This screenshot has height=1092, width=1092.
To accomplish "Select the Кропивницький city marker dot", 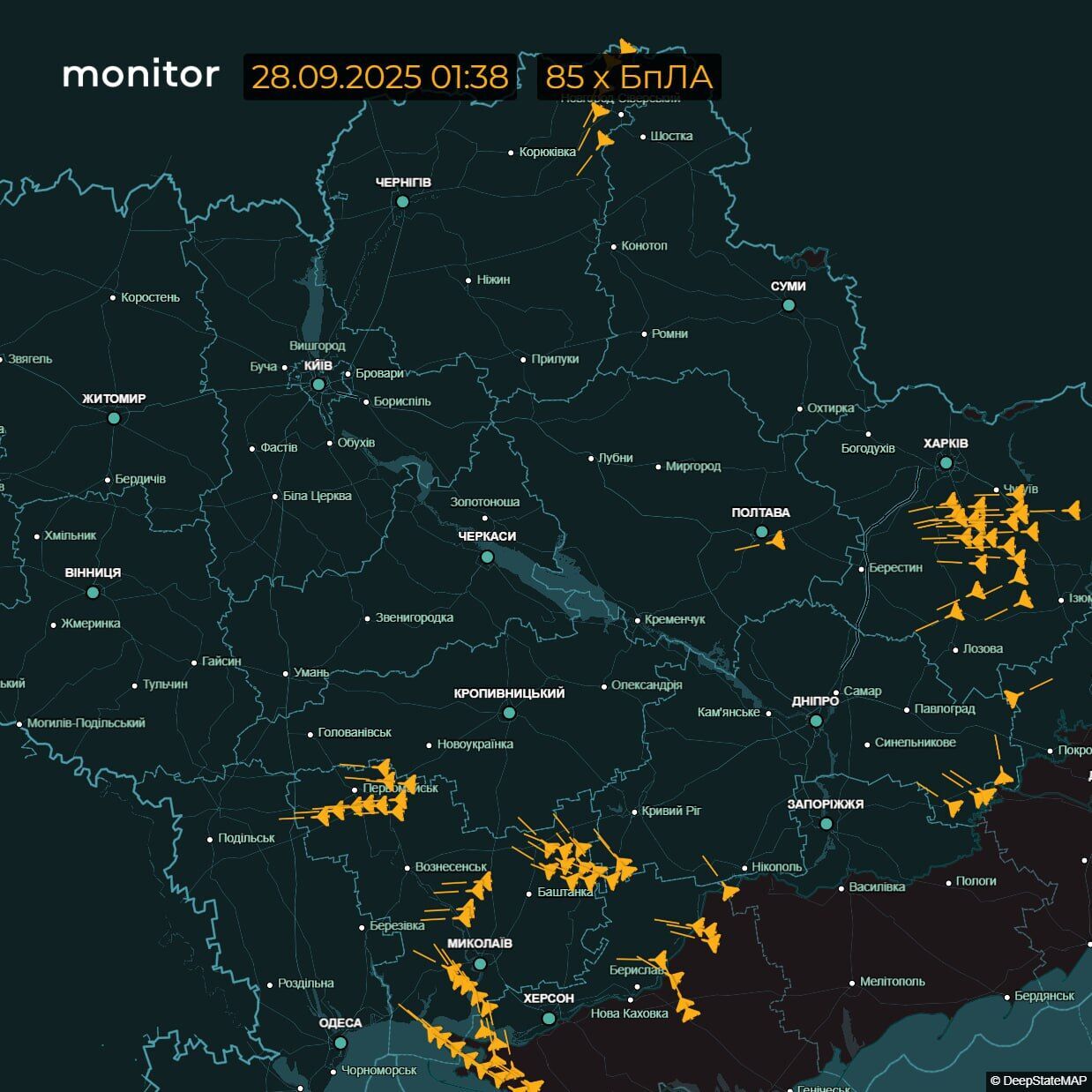I will tap(508, 713).
